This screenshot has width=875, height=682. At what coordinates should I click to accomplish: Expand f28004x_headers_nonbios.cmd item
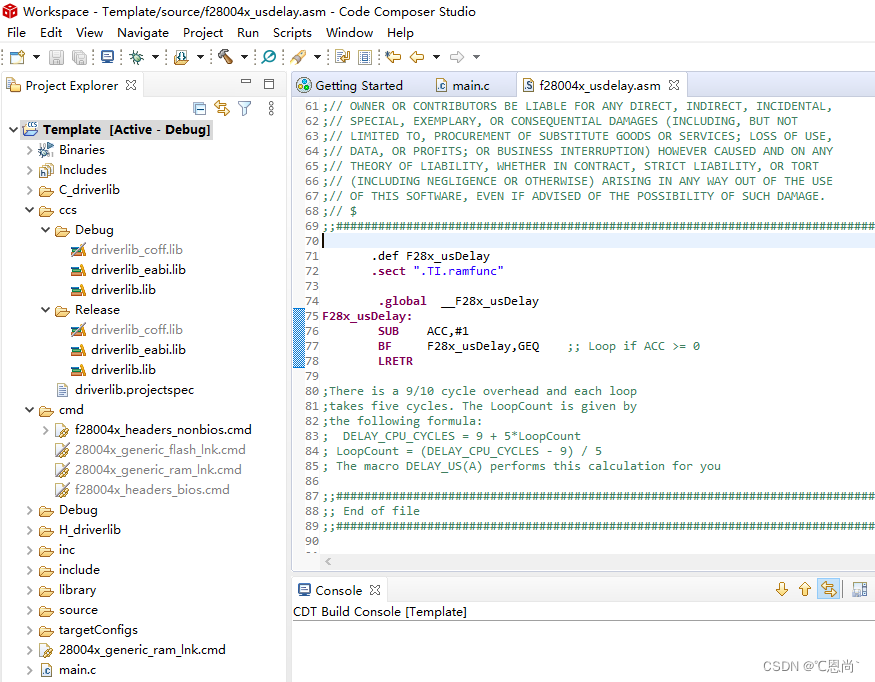(46, 430)
